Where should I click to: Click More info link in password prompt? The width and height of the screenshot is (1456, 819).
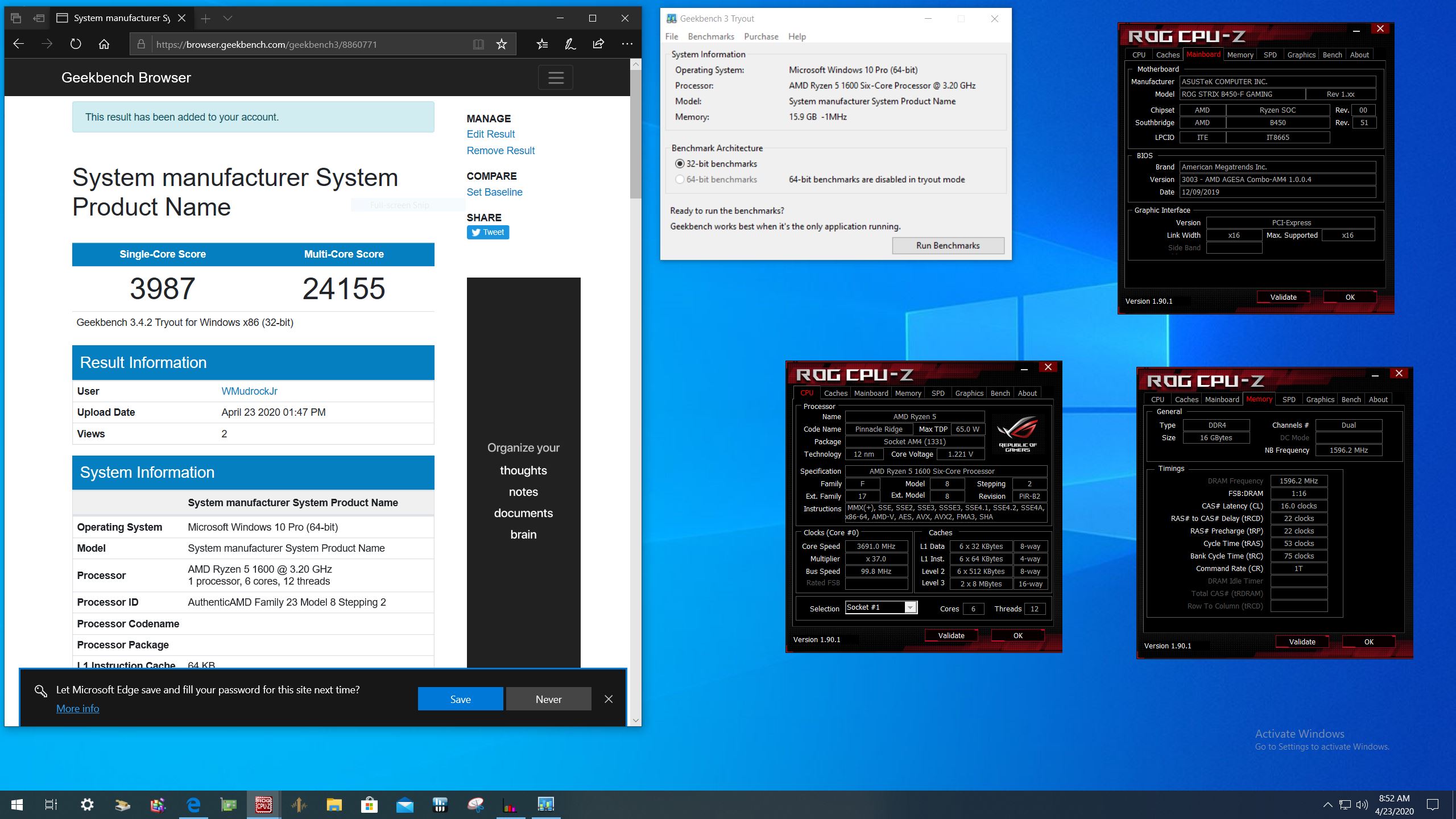[x=77, y=709]
